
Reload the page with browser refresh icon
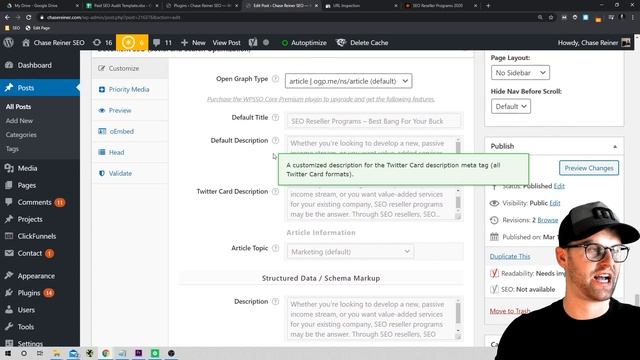pos(29,18)
